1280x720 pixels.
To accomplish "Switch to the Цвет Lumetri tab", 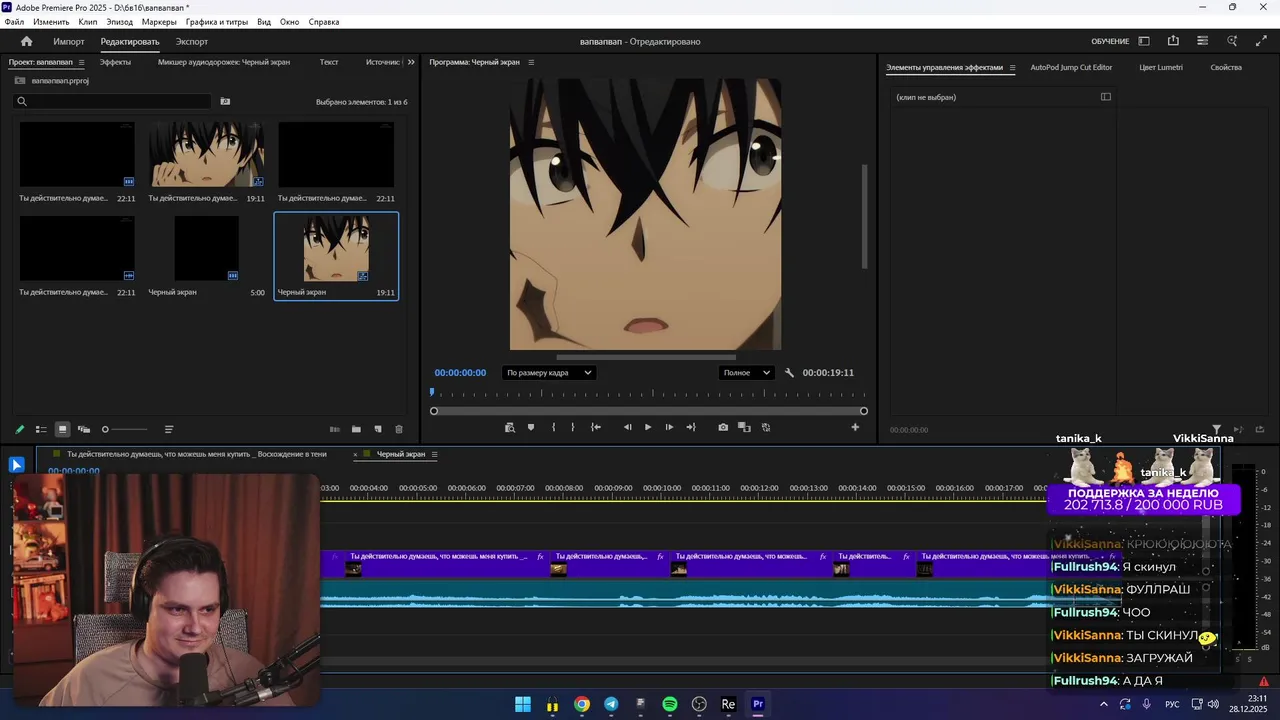I will 1161,68.
